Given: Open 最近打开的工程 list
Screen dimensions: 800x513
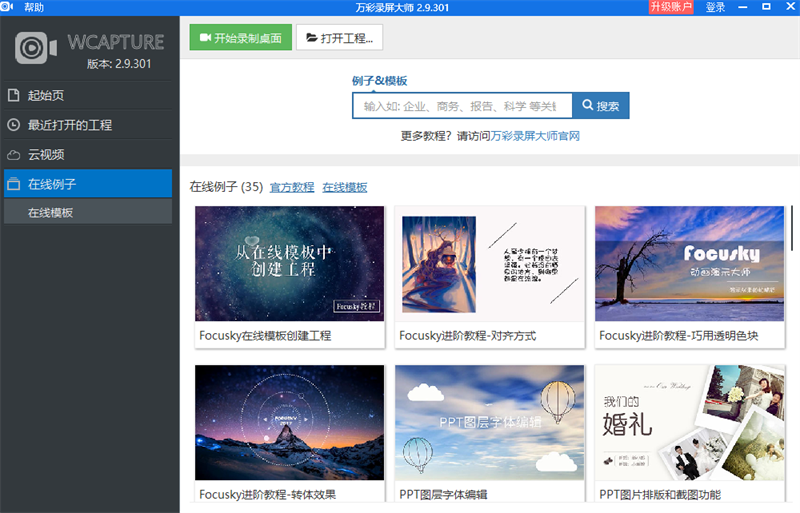Looking at the screenshot, I should 88,125.
